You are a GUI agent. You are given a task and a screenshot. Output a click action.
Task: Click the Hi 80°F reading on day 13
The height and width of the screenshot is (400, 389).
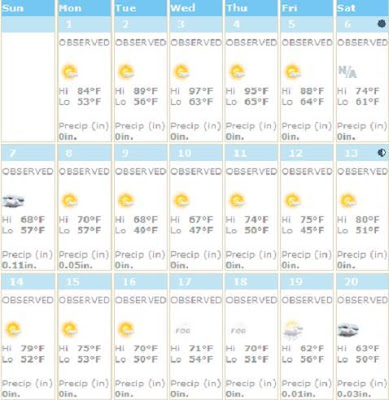coord(358,220)
